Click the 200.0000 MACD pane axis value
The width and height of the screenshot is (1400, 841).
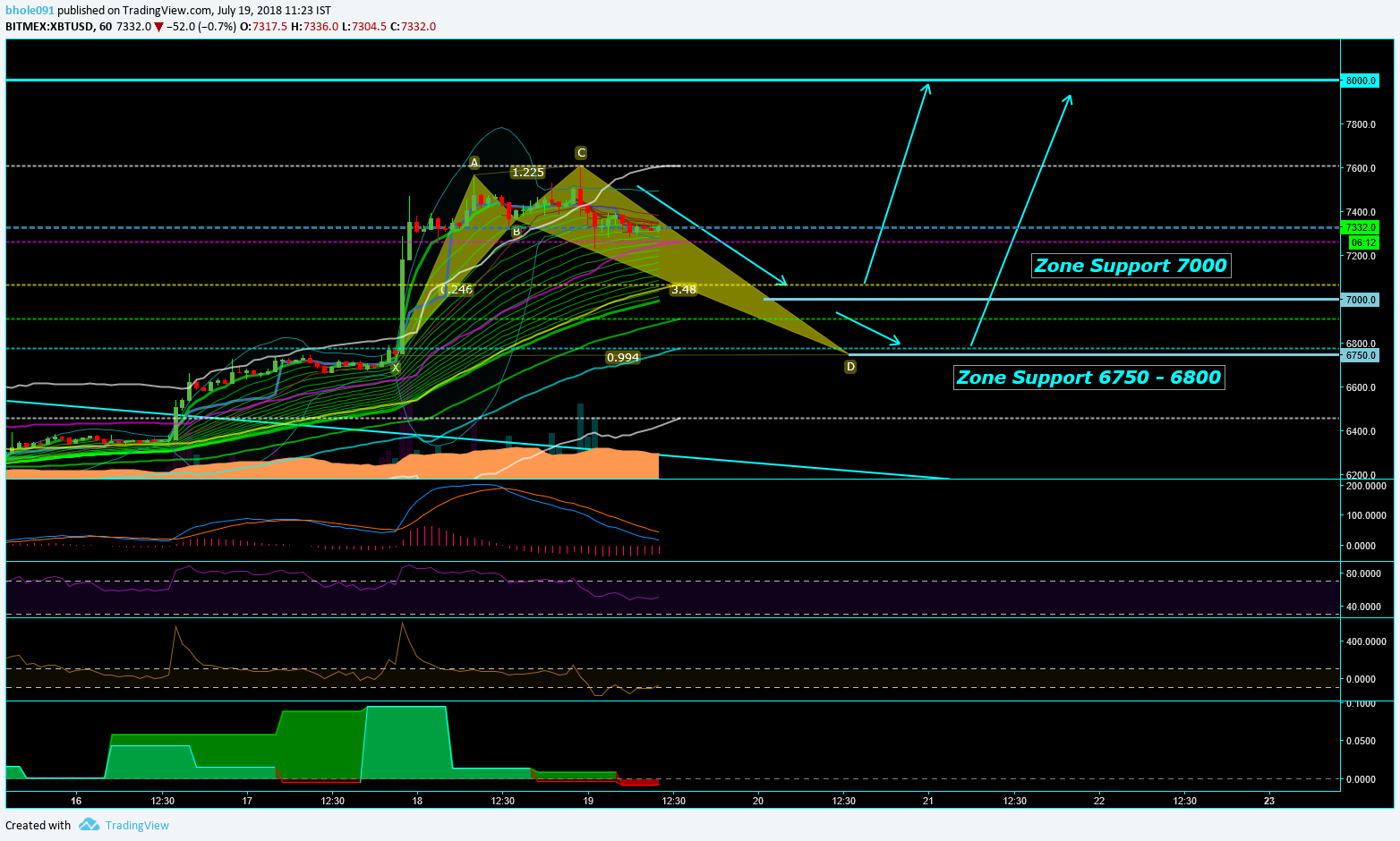pos(1367,486)
